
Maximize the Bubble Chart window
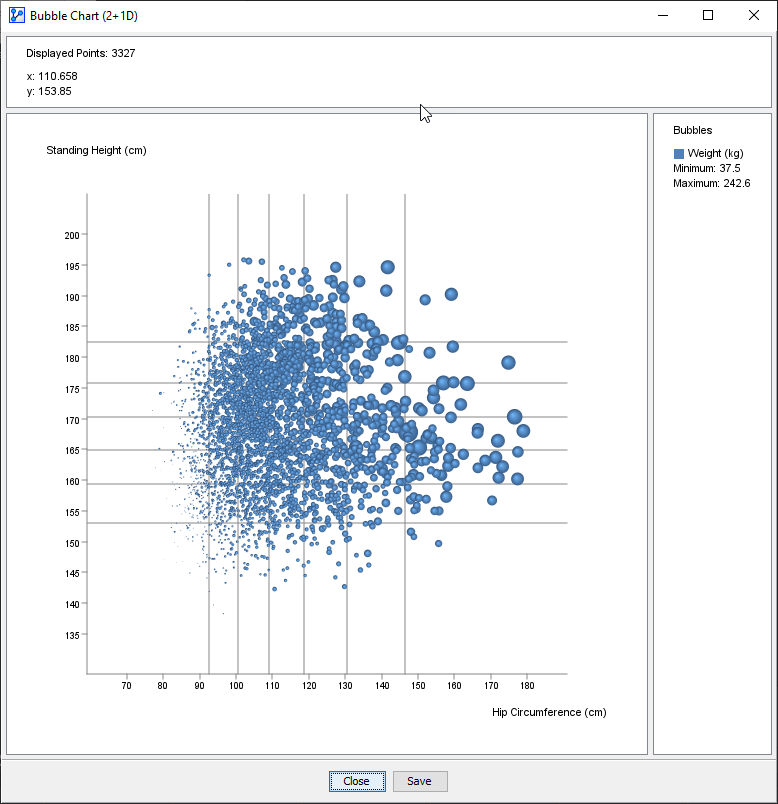click(x=708, y=16)
